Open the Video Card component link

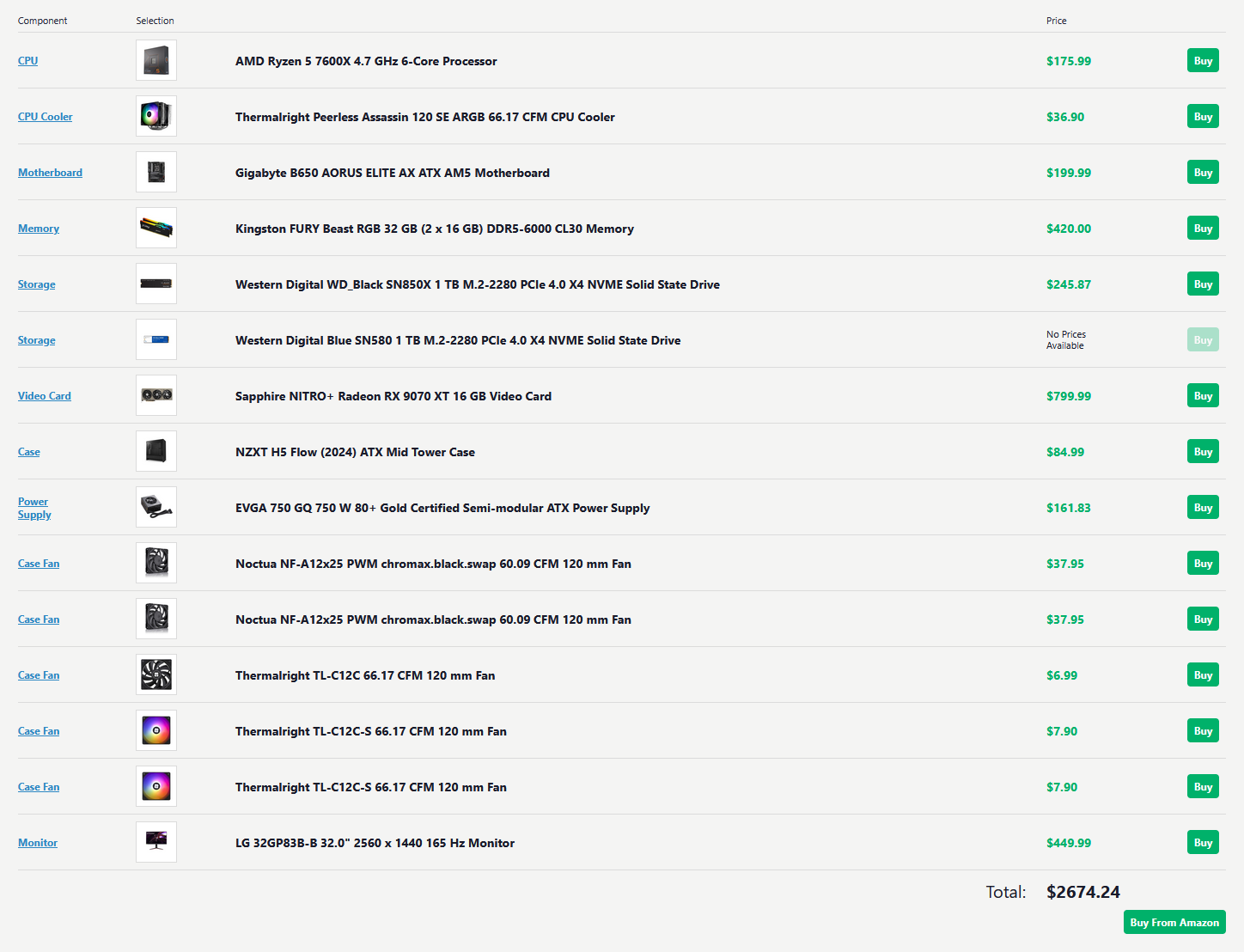click(45, 396)
